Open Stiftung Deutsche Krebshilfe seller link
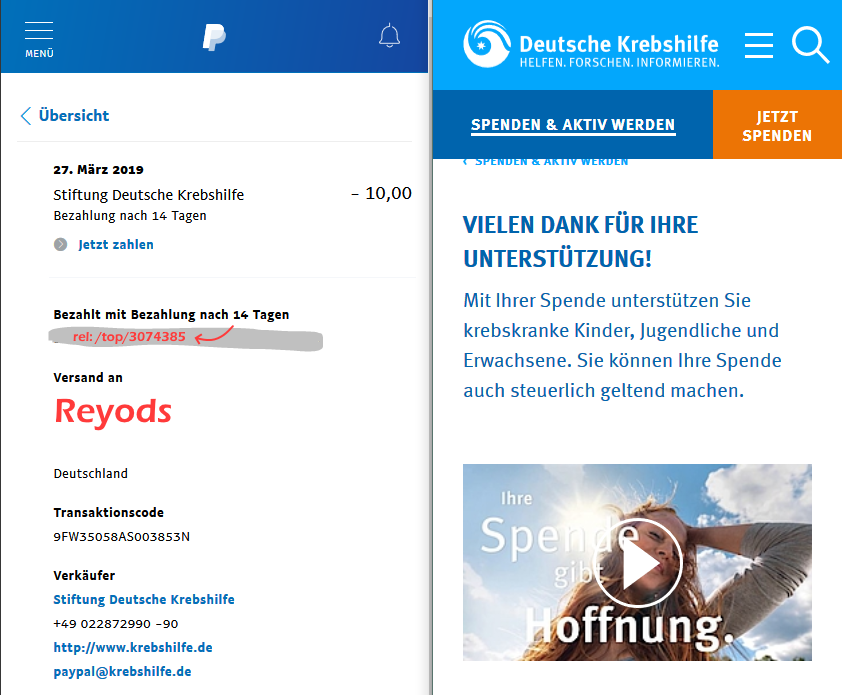 [144, 599]
